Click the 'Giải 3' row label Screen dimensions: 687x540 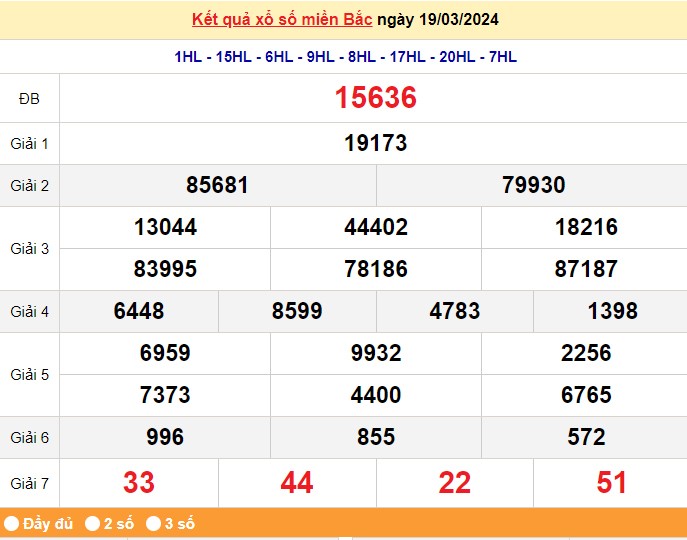[29, 249]
